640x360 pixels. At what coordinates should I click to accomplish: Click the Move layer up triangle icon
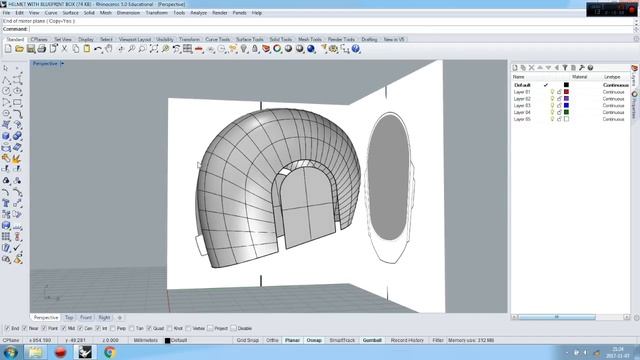click(540, 68)
